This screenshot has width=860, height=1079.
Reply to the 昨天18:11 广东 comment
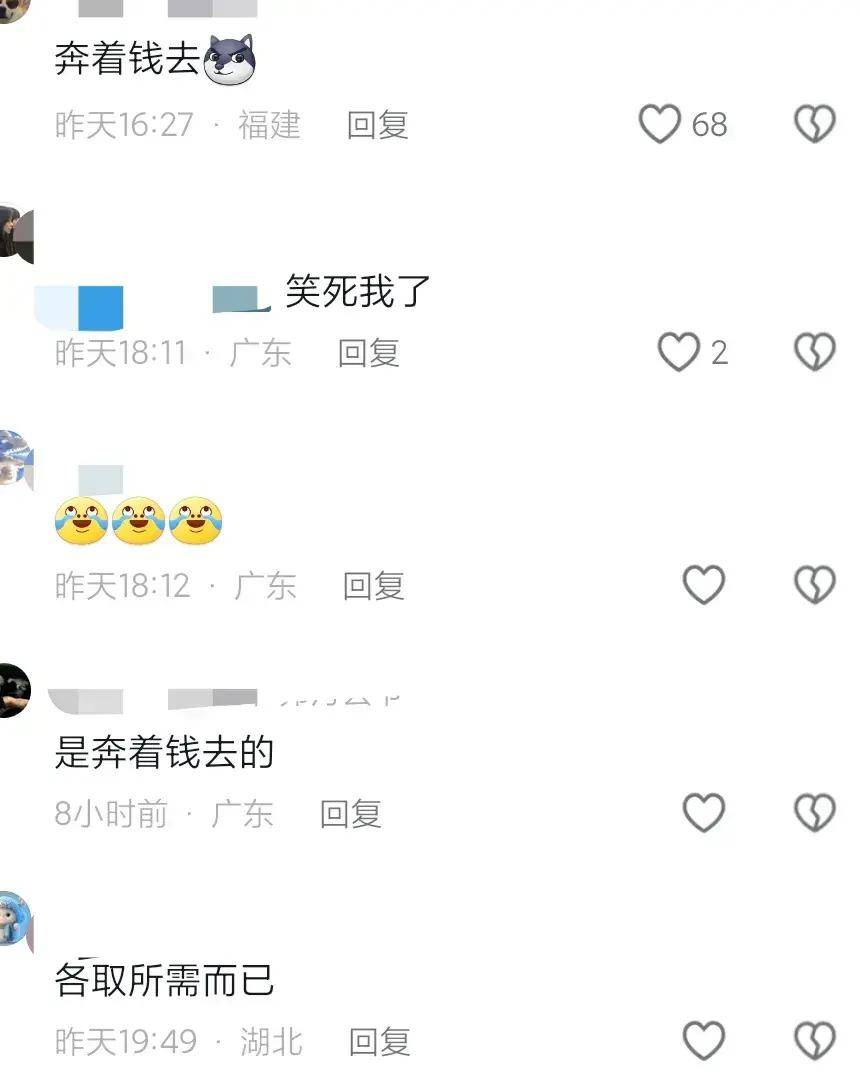(369, 353)
